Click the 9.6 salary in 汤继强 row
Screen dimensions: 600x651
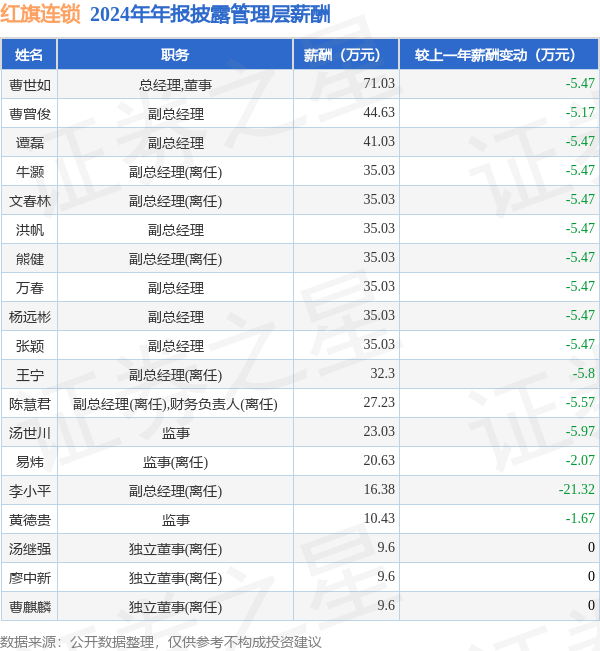[386, 548]
